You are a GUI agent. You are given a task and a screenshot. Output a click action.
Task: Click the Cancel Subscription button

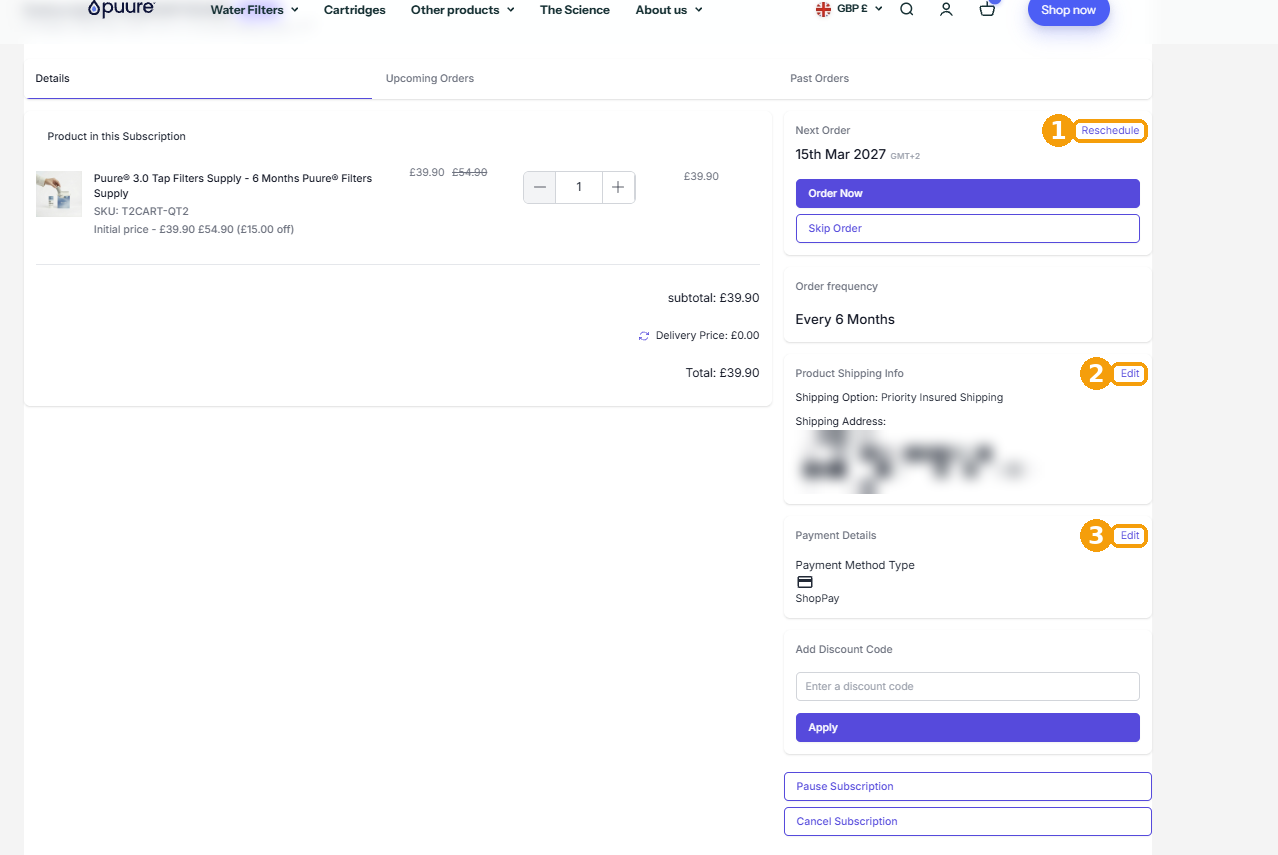[968, 821]
